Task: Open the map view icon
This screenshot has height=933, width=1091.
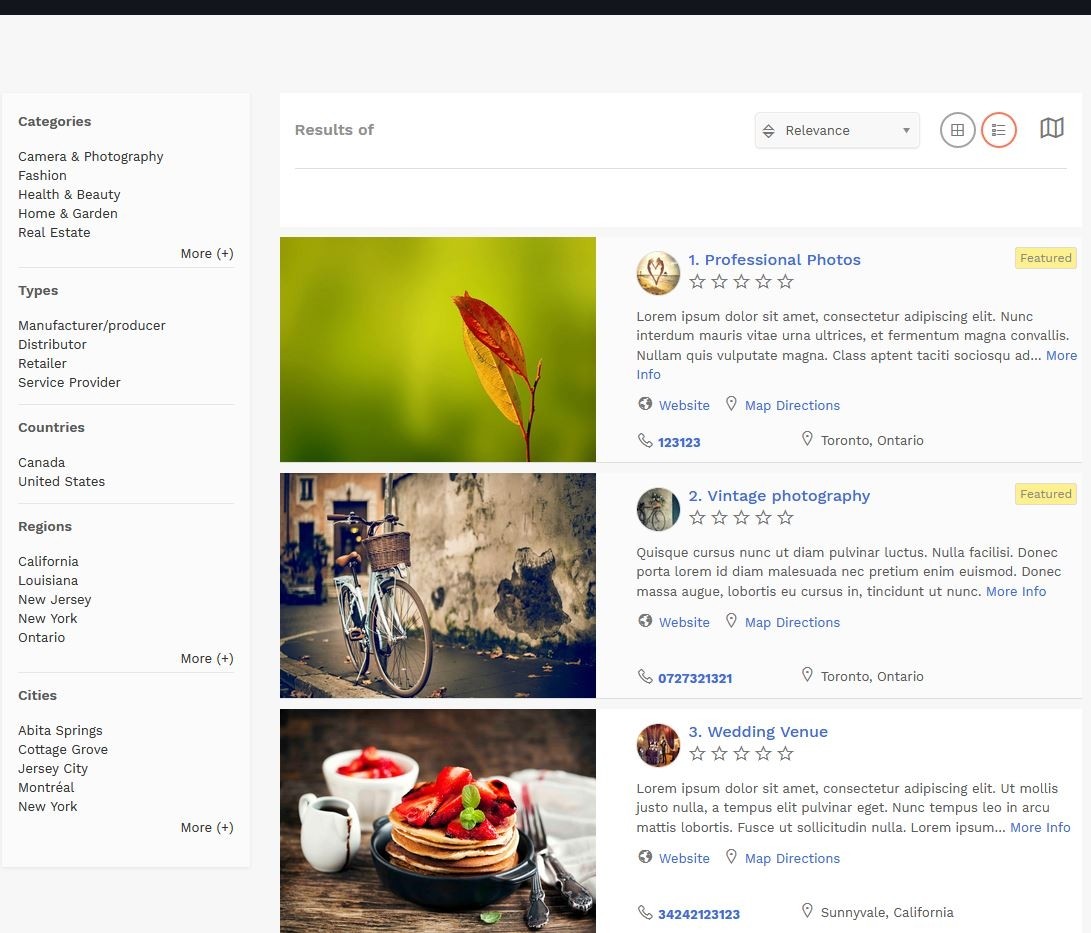Action: 1051,128
